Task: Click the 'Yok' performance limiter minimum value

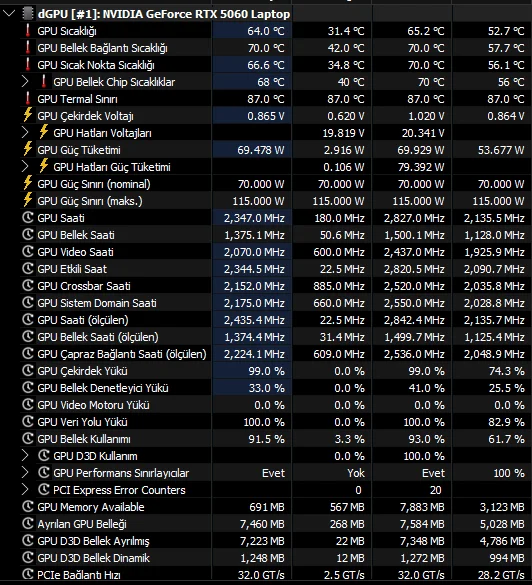Action: 356,473
